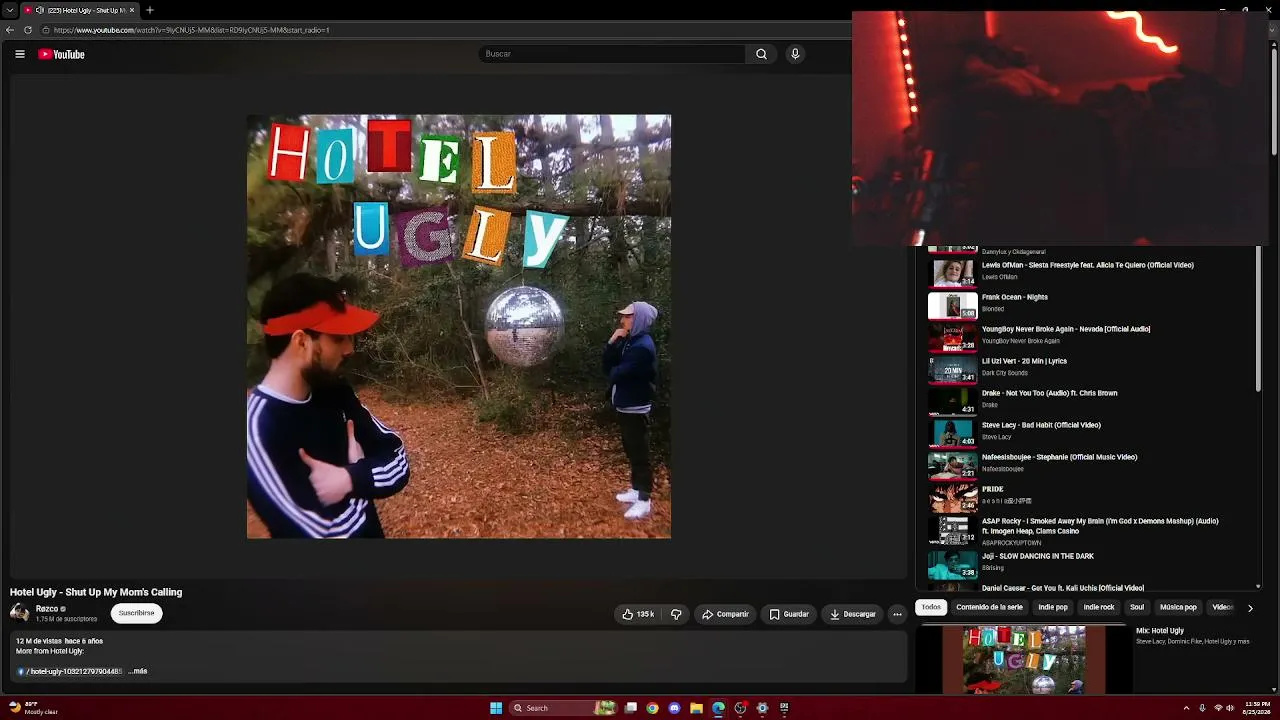Select the youtube.com address bar URL
Screen dimensions: 1280x720
192,30
